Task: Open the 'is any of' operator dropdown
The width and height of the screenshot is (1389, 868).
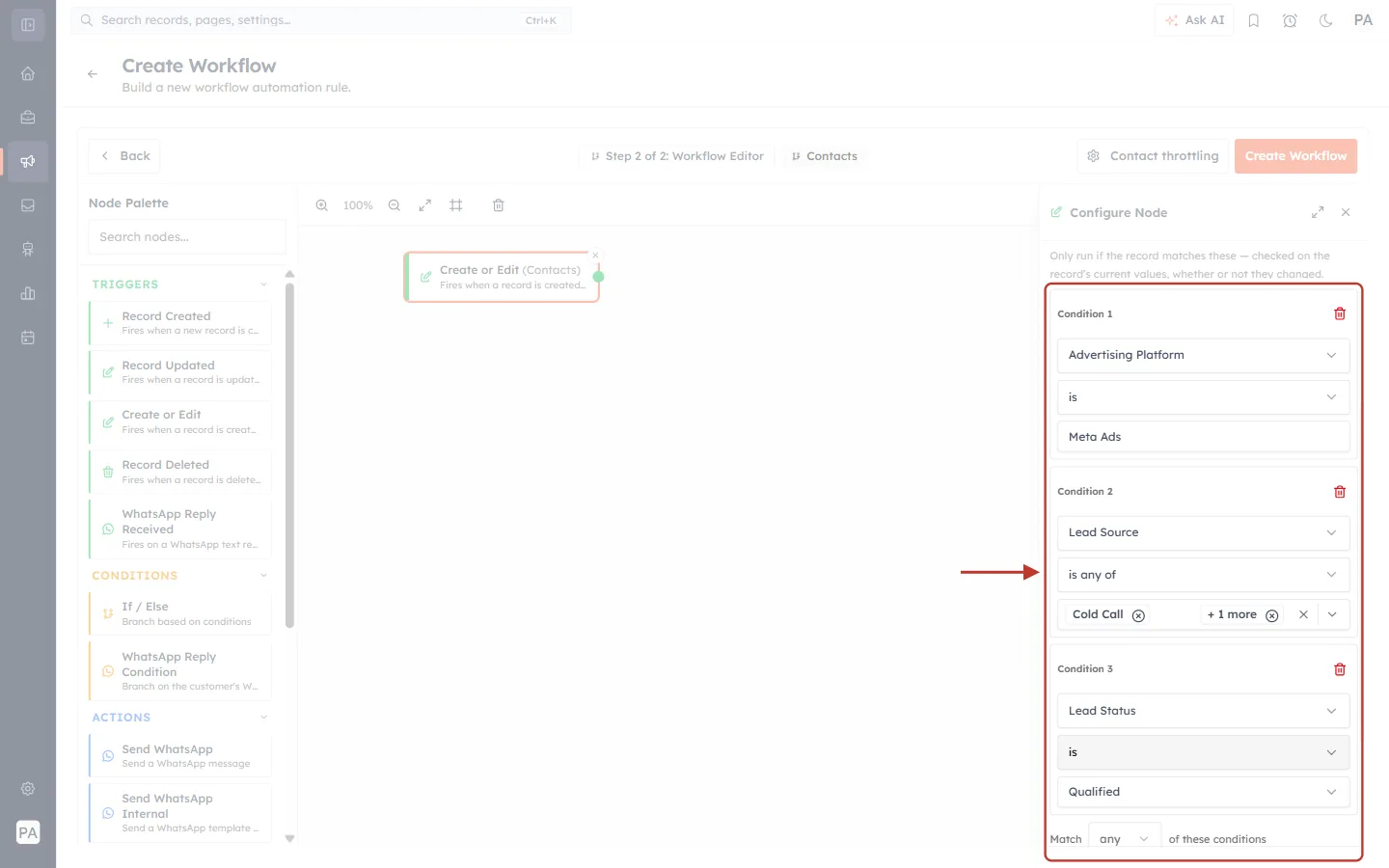Action: tap(1203, 575)
